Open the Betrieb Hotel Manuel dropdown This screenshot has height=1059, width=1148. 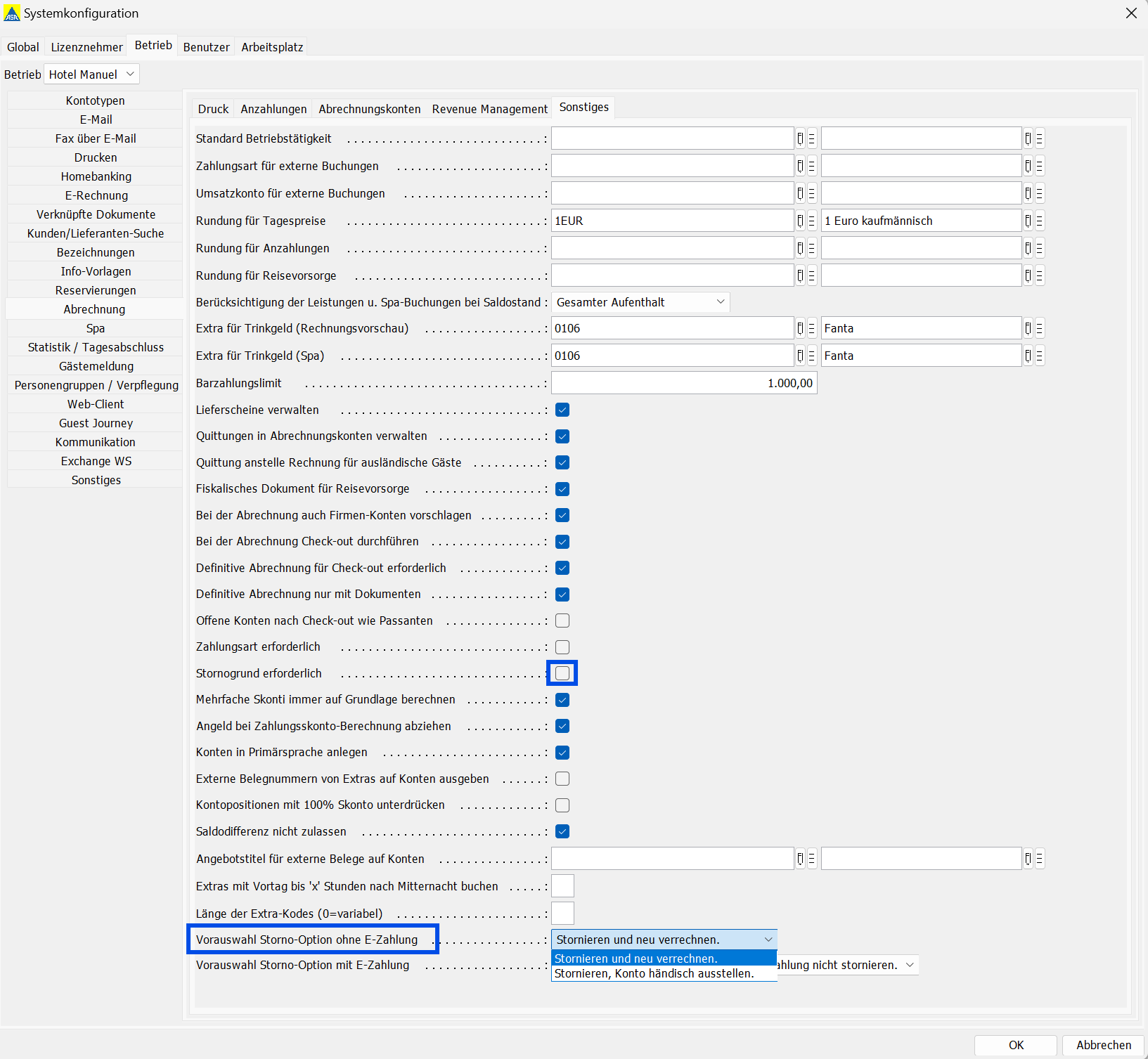point(91,74)
